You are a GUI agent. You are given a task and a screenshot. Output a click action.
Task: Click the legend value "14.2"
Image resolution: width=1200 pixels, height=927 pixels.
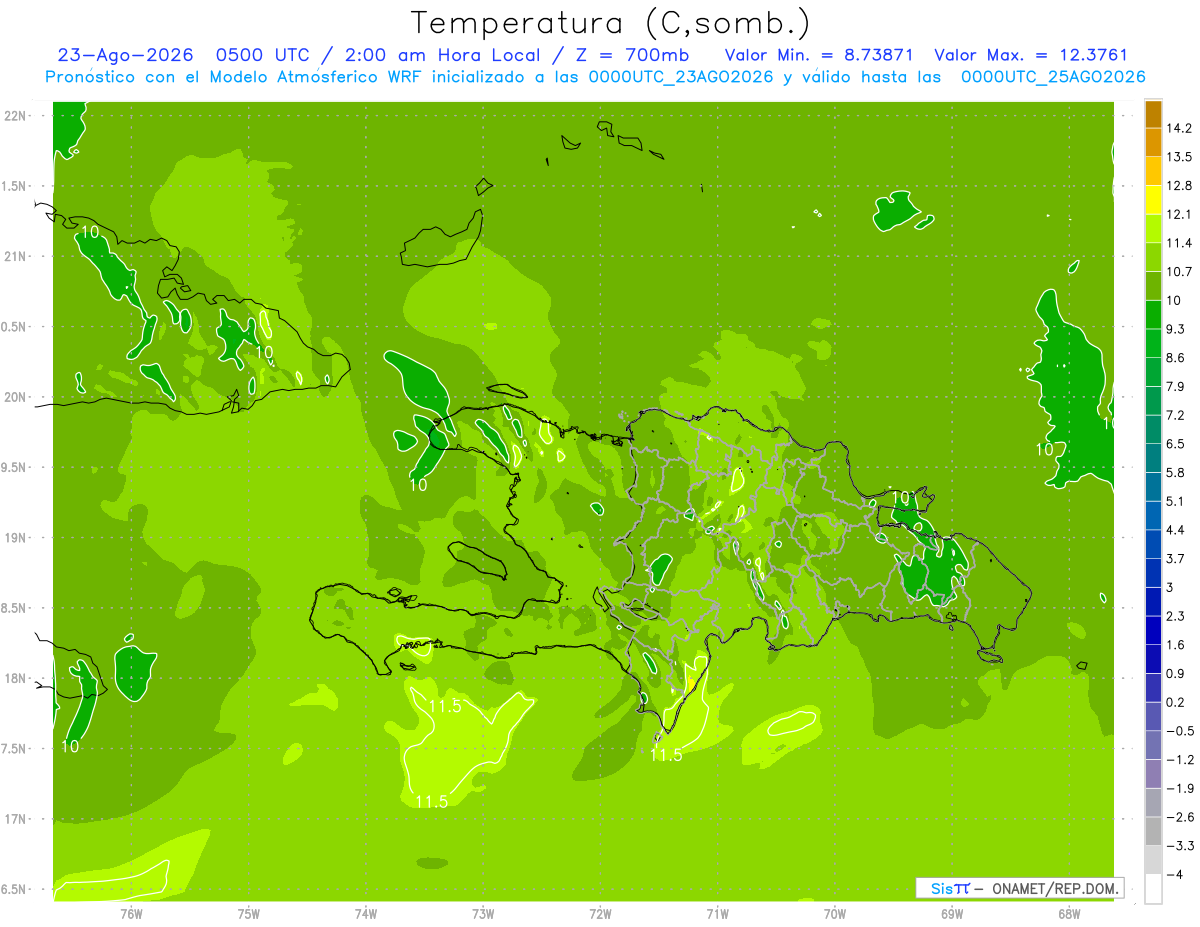pyautogui.click(x=1180, y=128)
